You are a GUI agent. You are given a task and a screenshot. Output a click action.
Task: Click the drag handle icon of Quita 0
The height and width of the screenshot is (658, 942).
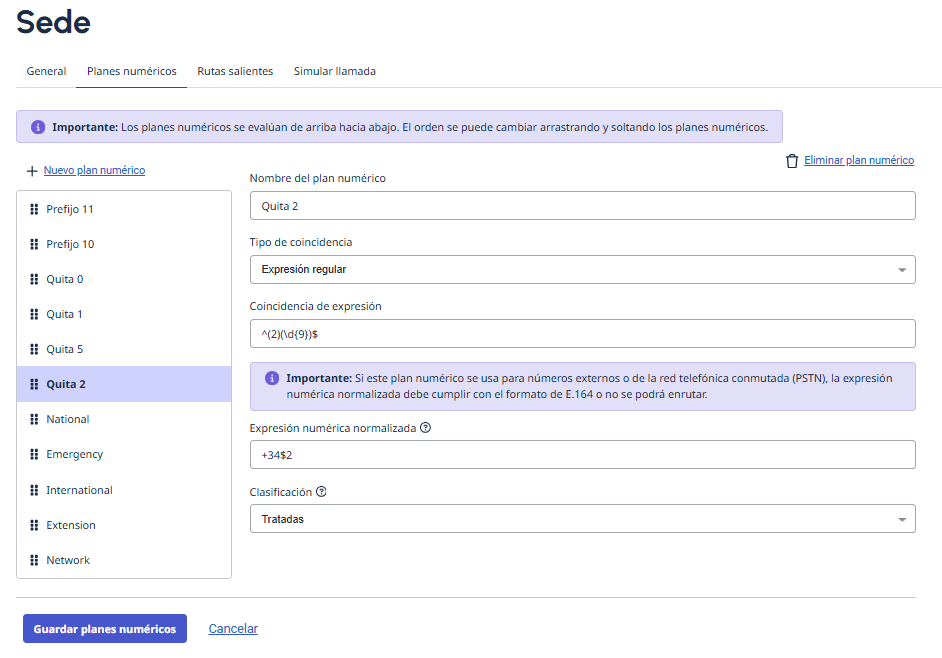coord(35,279)
